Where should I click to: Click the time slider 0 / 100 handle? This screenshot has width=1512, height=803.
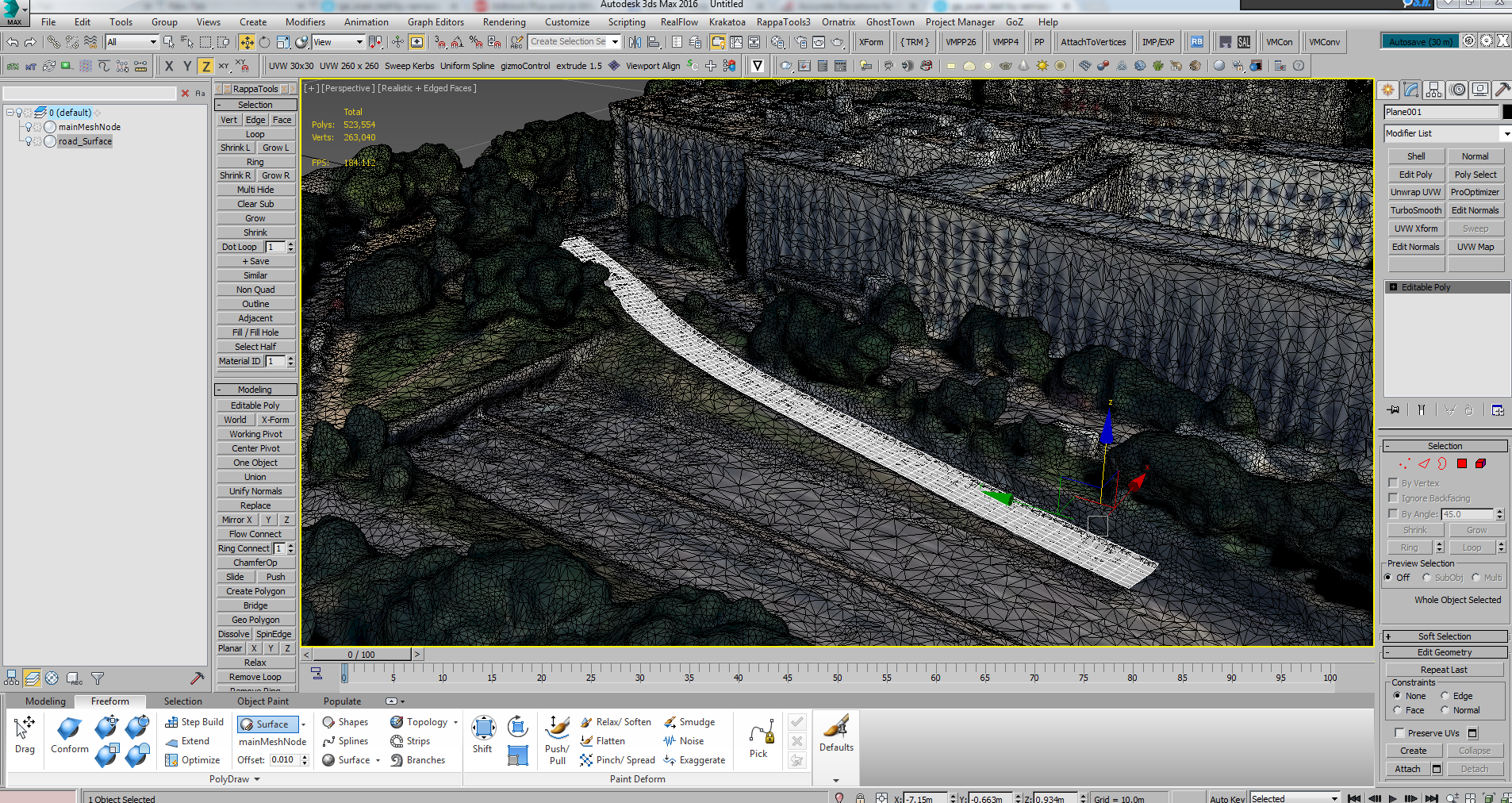(x=362, y=655)
